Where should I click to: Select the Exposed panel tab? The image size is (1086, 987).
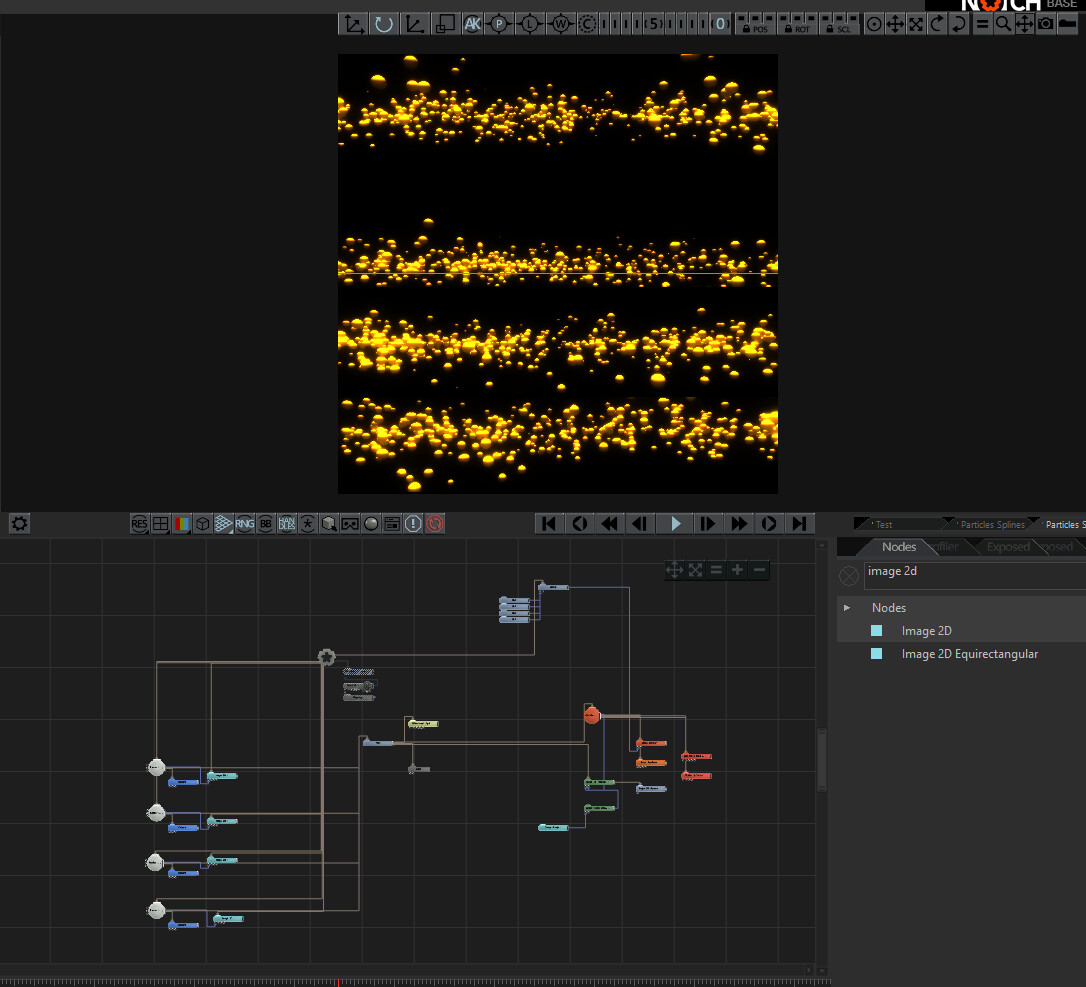tap(1008, 546)
